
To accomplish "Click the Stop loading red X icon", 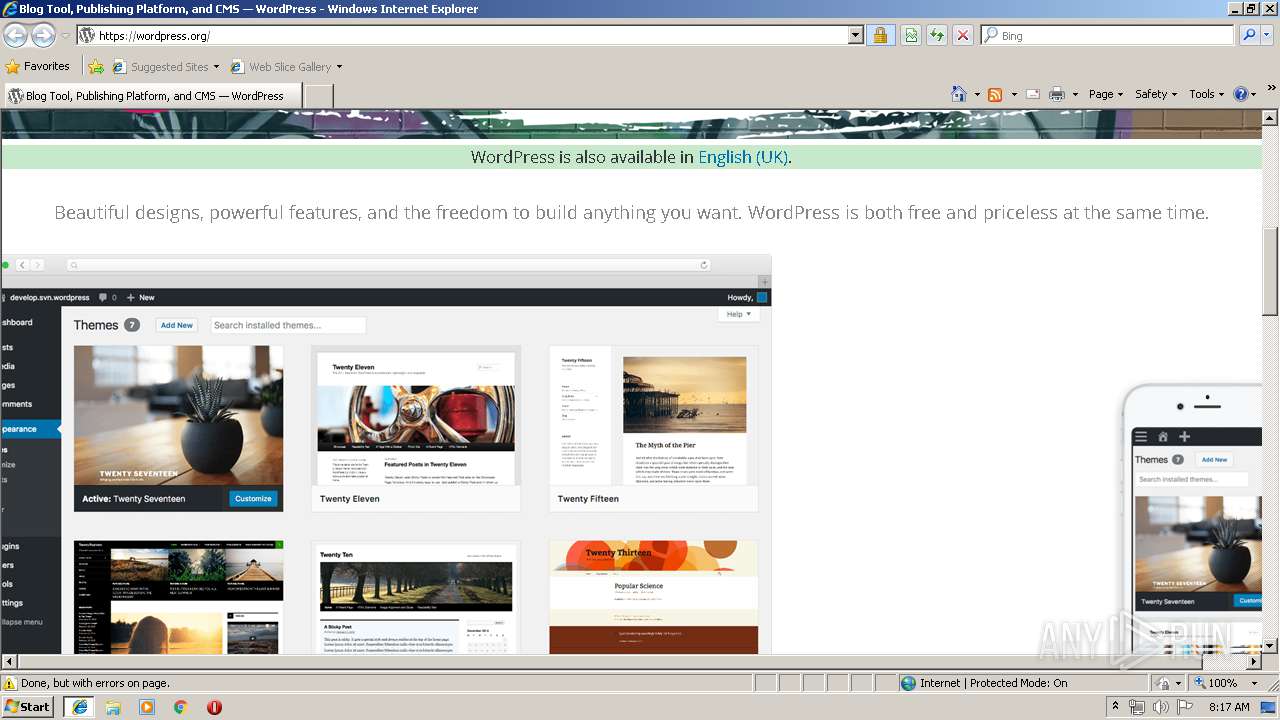I will point(963,35).
